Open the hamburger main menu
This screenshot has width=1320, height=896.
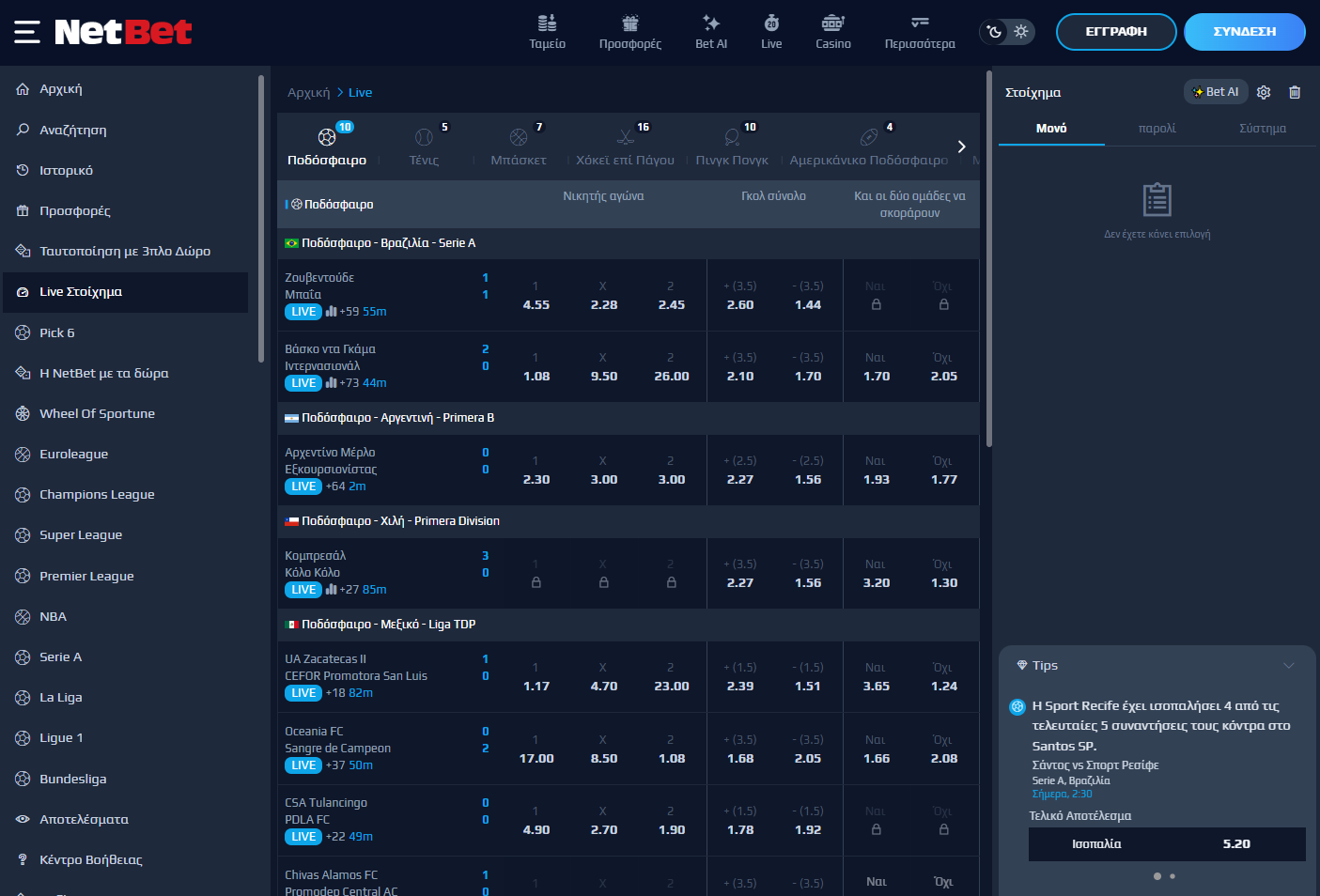27,32
